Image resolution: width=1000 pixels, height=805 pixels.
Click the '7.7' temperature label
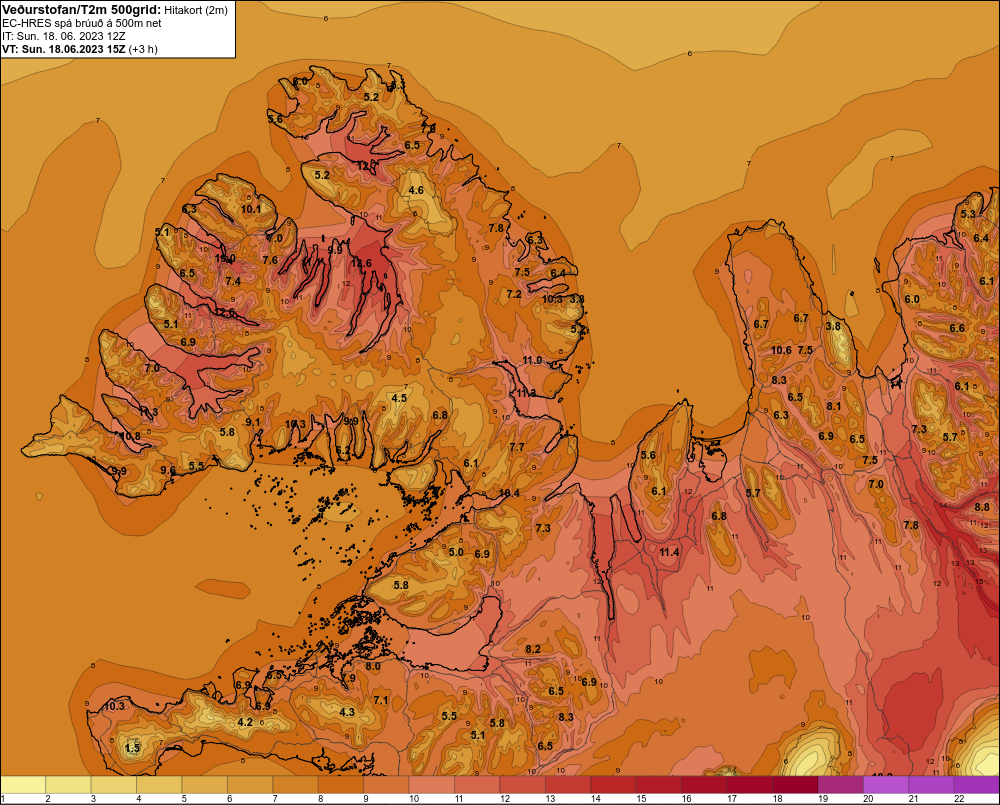[517, 447]
